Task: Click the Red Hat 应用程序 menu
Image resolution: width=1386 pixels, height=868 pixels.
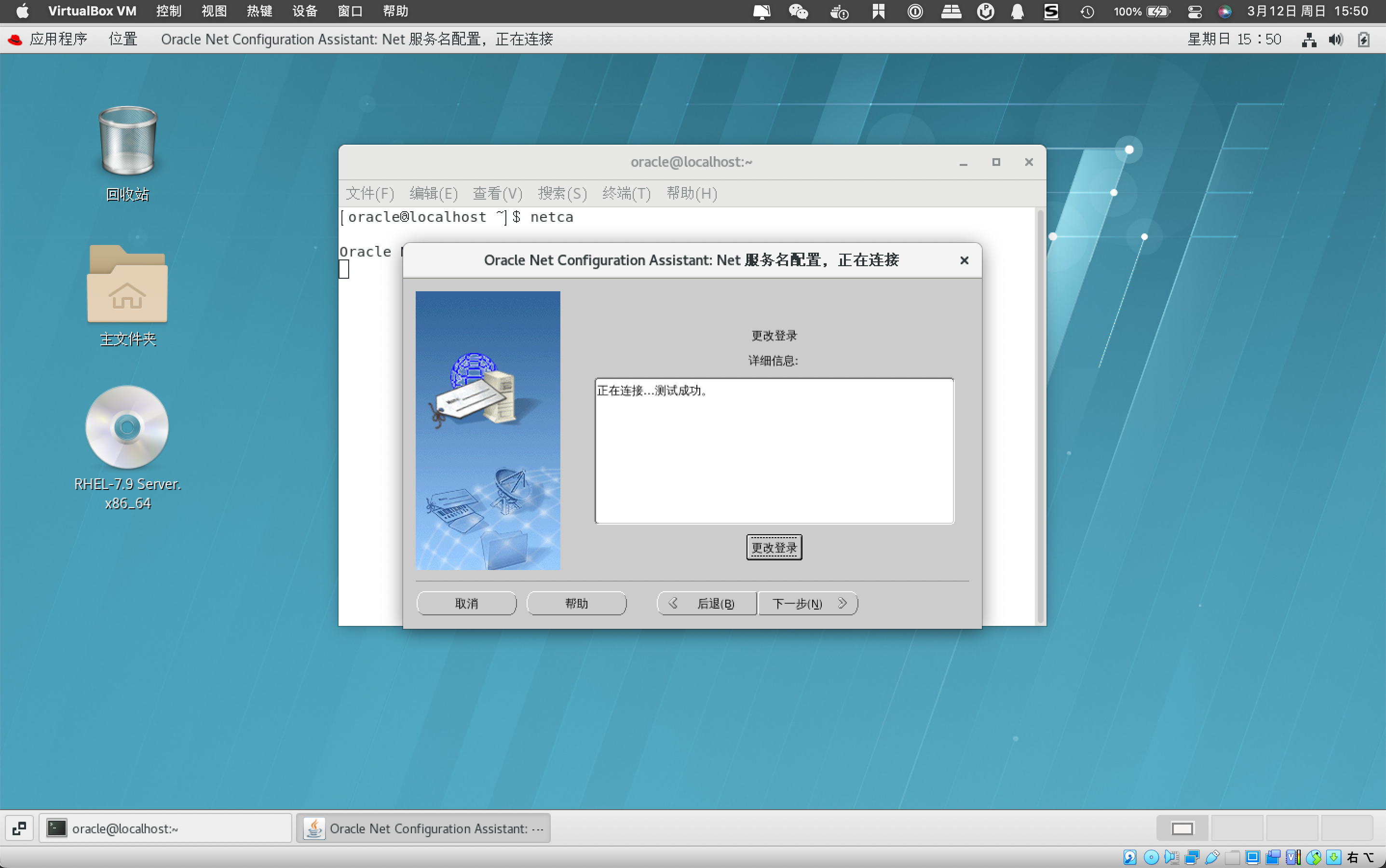Action: coord(48,39)
